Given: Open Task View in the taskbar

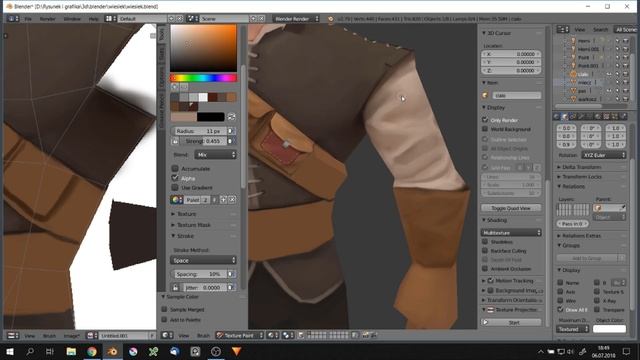Looking at the screenshot, I should tap(50, 351).
